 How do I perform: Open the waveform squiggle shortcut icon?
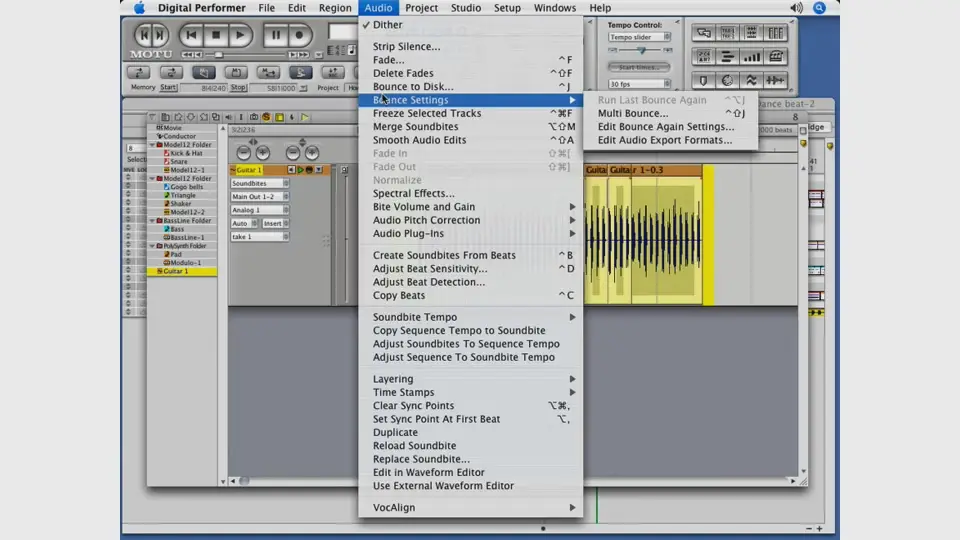pos(751,80)
